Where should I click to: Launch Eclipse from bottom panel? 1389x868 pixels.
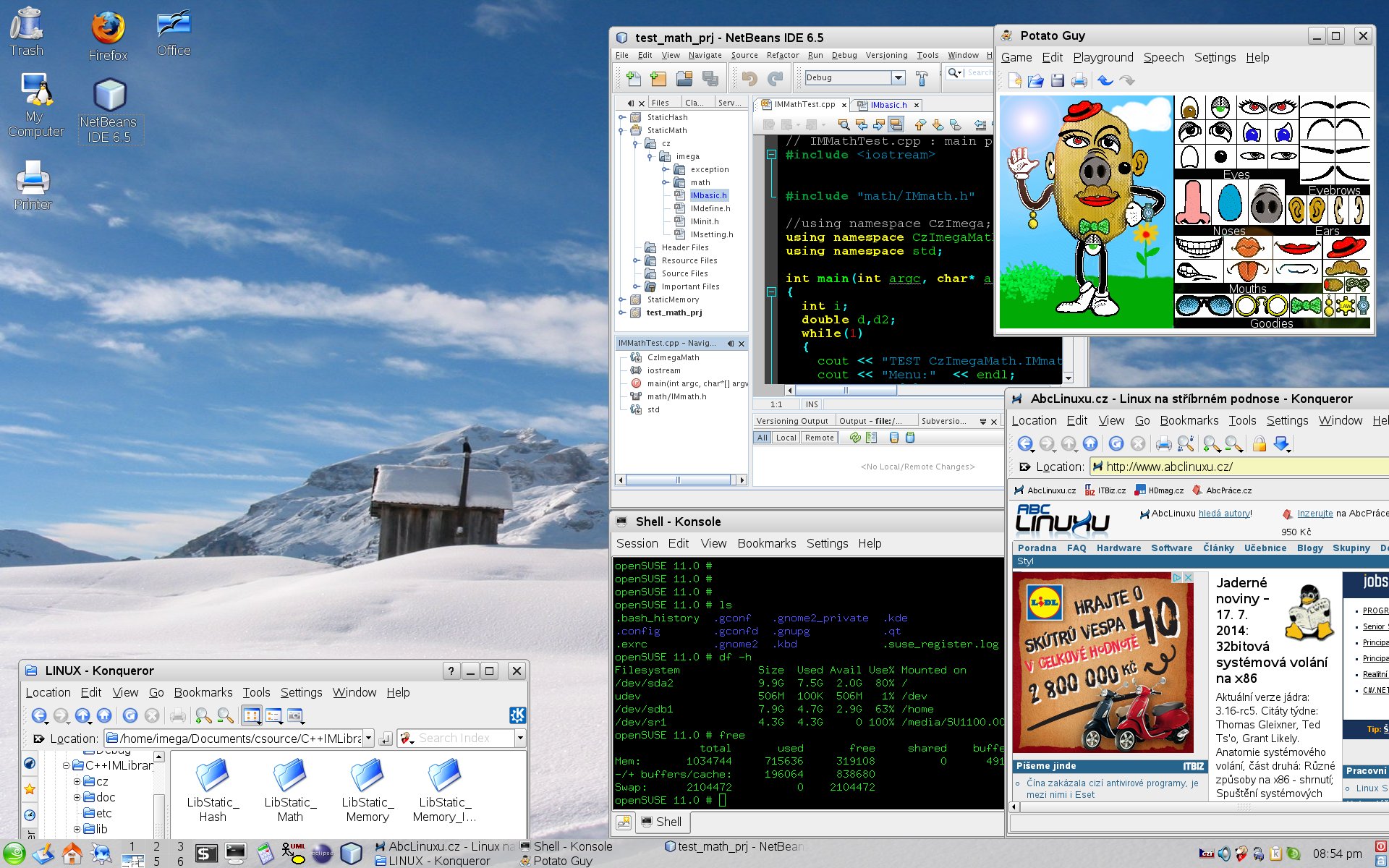pos(322,854)
